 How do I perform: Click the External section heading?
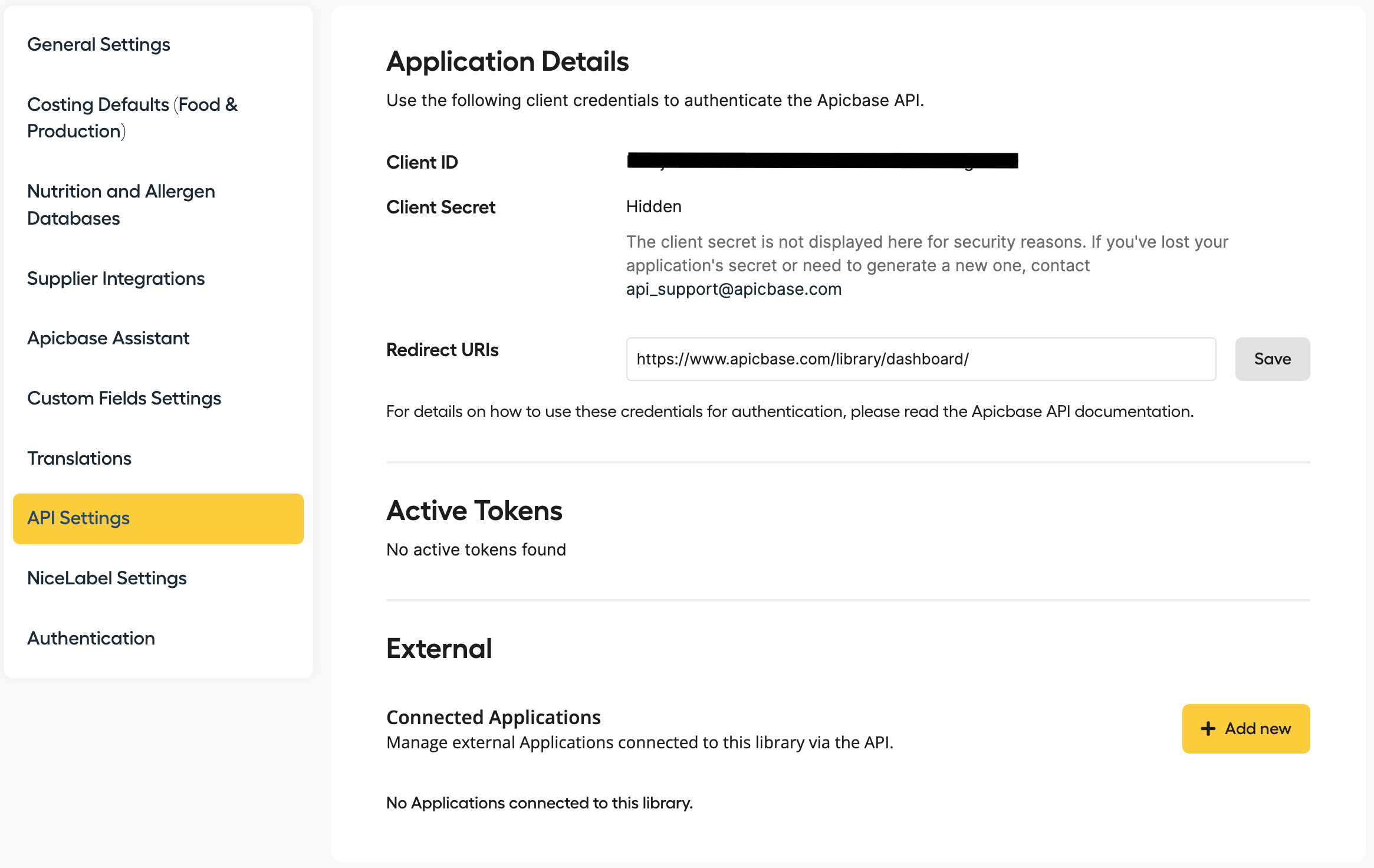pos(439,649)
